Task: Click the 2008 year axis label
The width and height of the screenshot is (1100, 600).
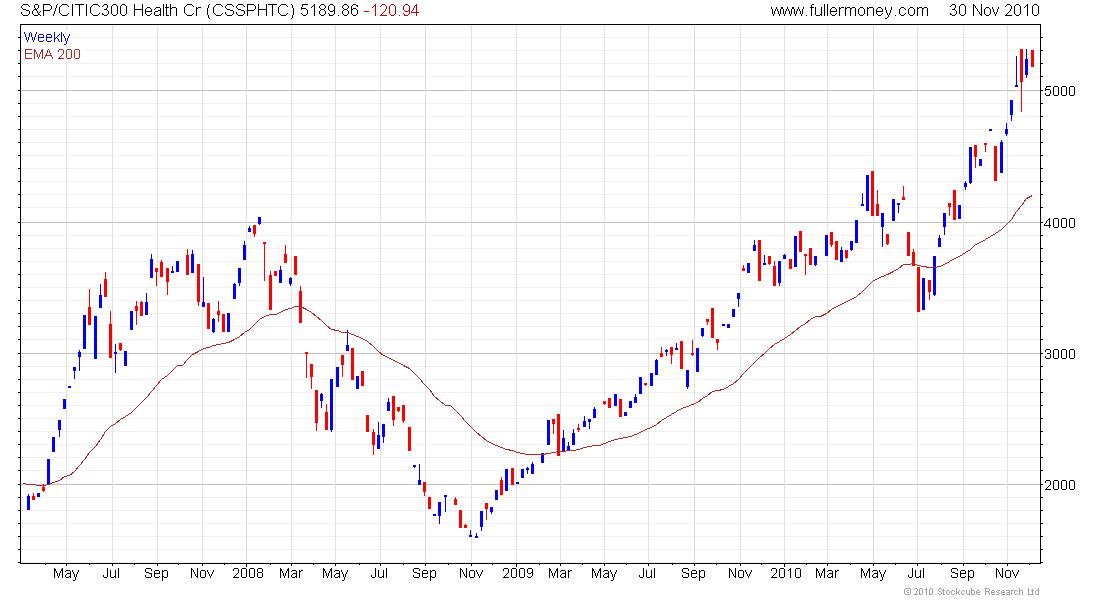Action: click(x=248, y=573)
